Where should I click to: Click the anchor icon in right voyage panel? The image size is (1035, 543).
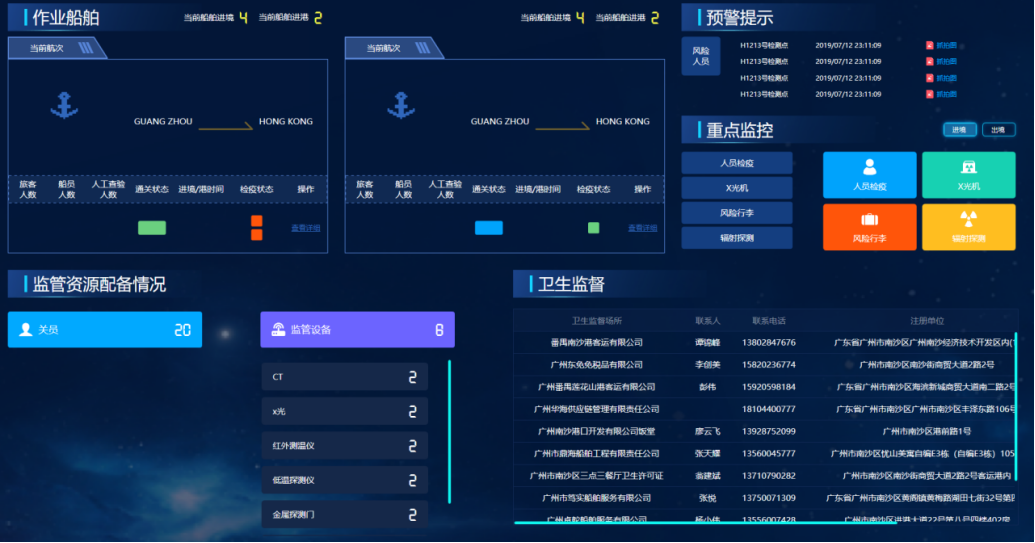(x=401, y=104)
